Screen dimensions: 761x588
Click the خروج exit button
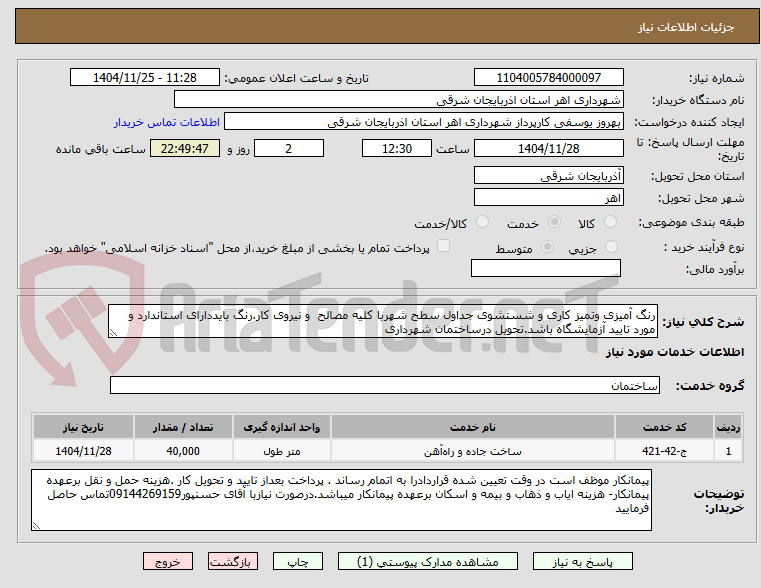point(167,561)
